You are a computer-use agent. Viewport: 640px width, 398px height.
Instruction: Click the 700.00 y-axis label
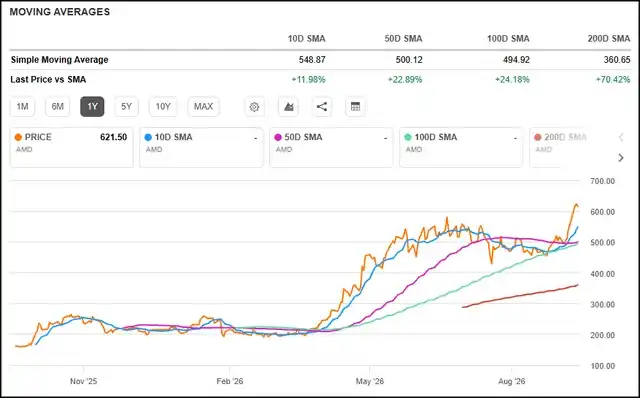(602, 181)
